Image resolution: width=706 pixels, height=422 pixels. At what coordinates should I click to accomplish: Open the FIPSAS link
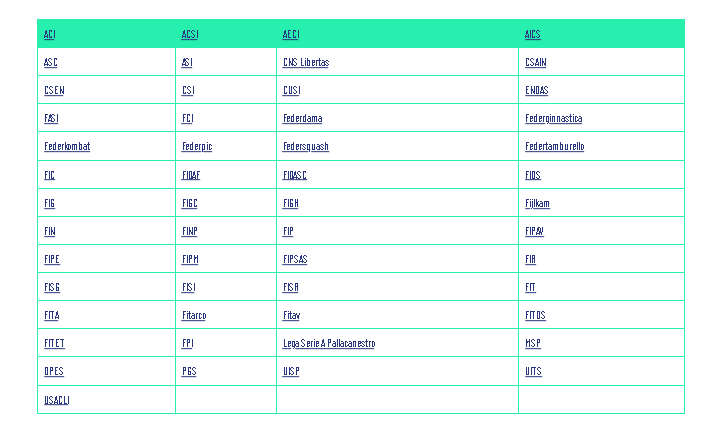point(295,259)
